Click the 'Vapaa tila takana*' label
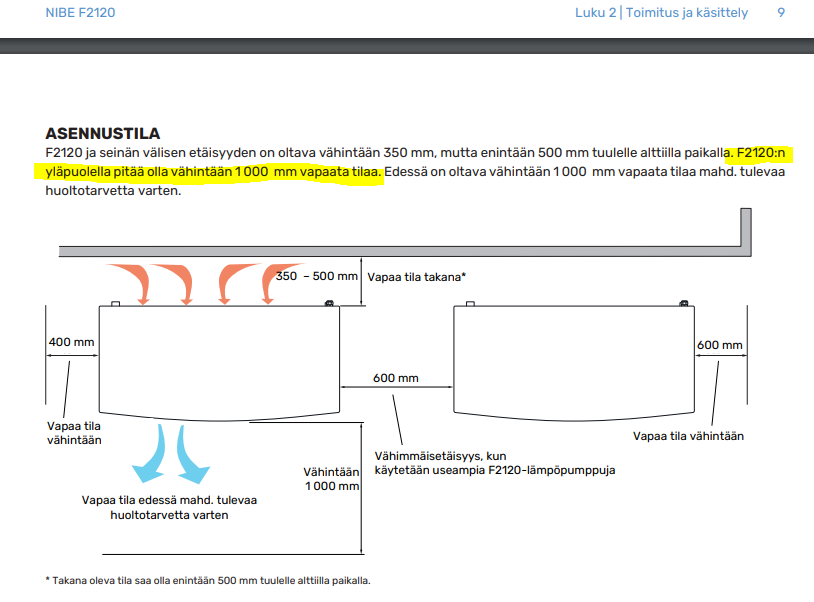 click(417, 276)
